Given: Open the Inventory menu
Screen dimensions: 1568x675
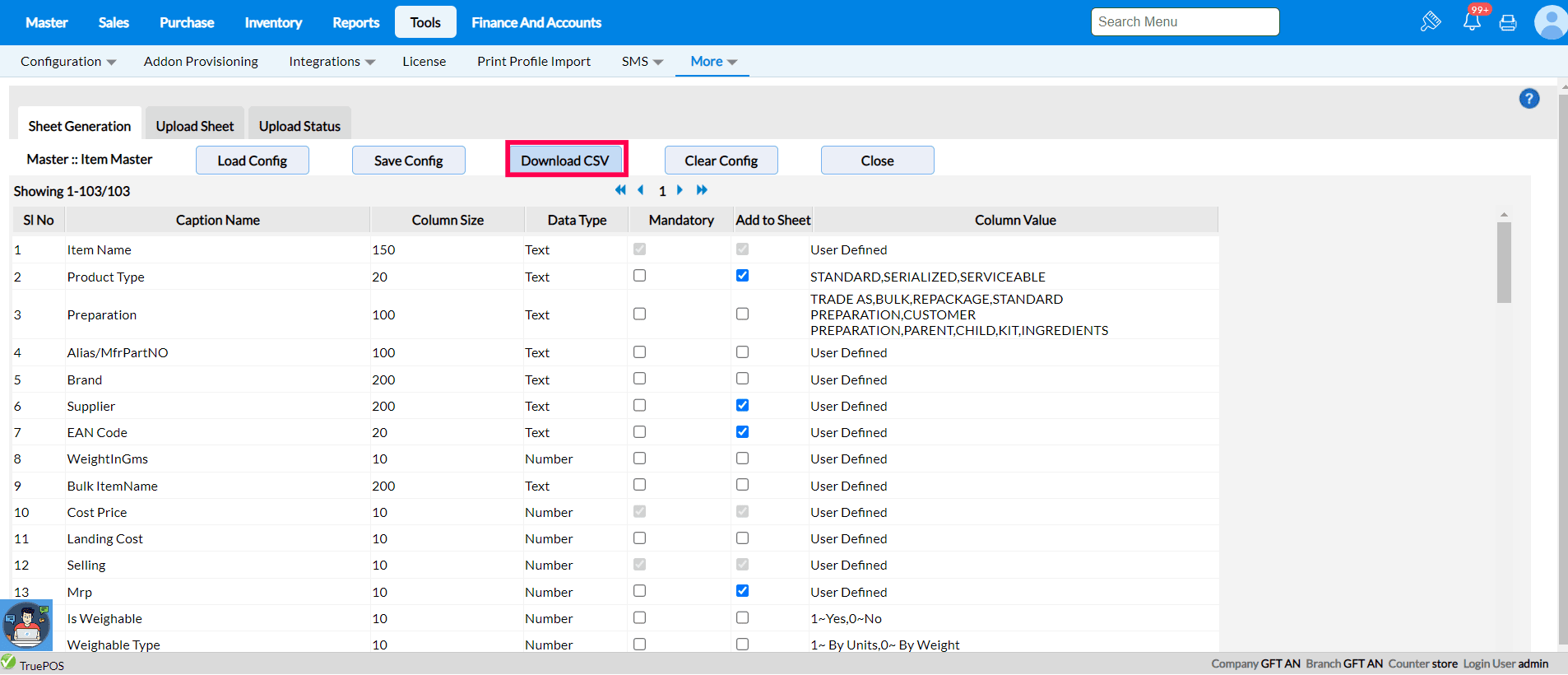Looking at the screenshot, I should pyautogui.click(x=273, y=23).
